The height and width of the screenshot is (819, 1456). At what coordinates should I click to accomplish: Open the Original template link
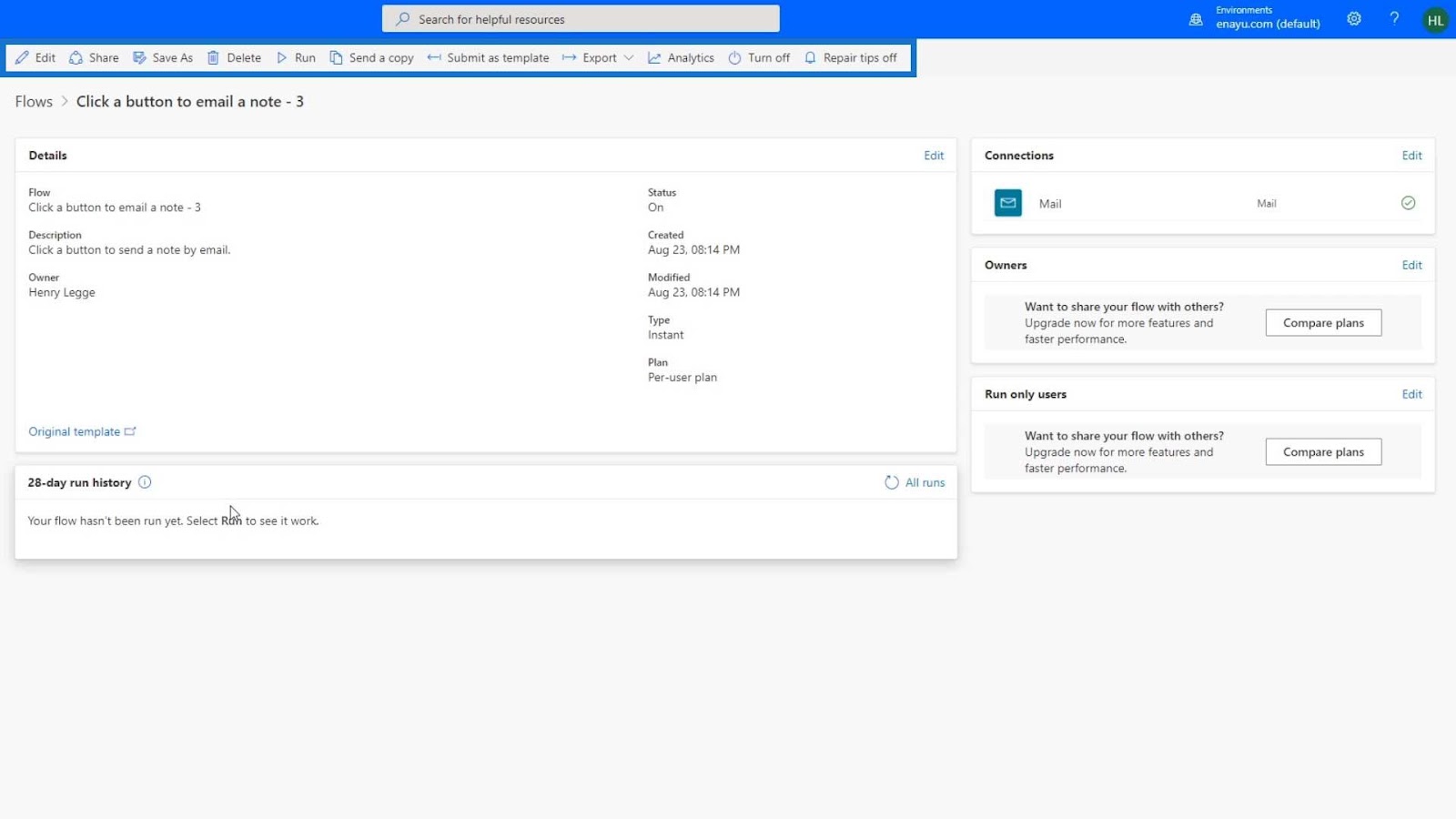(82, 431)
